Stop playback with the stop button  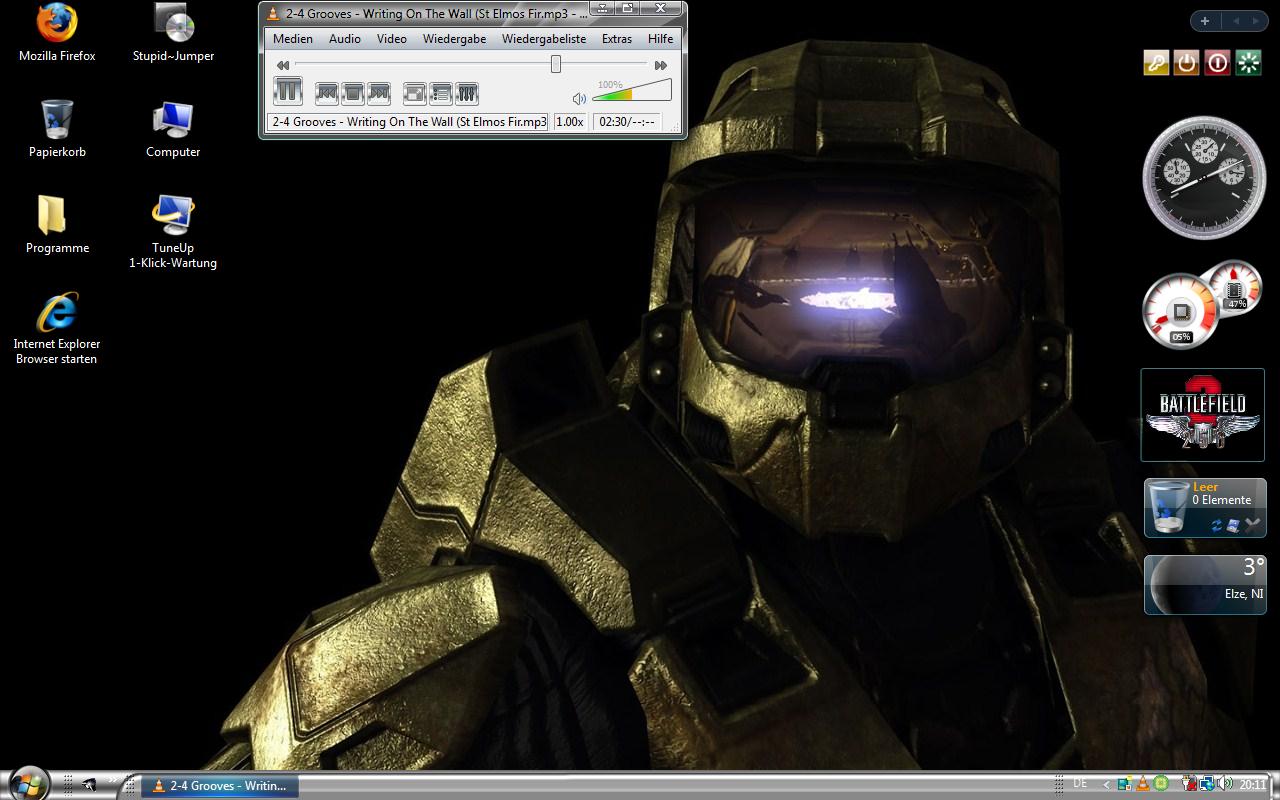(x=352, y=93)
